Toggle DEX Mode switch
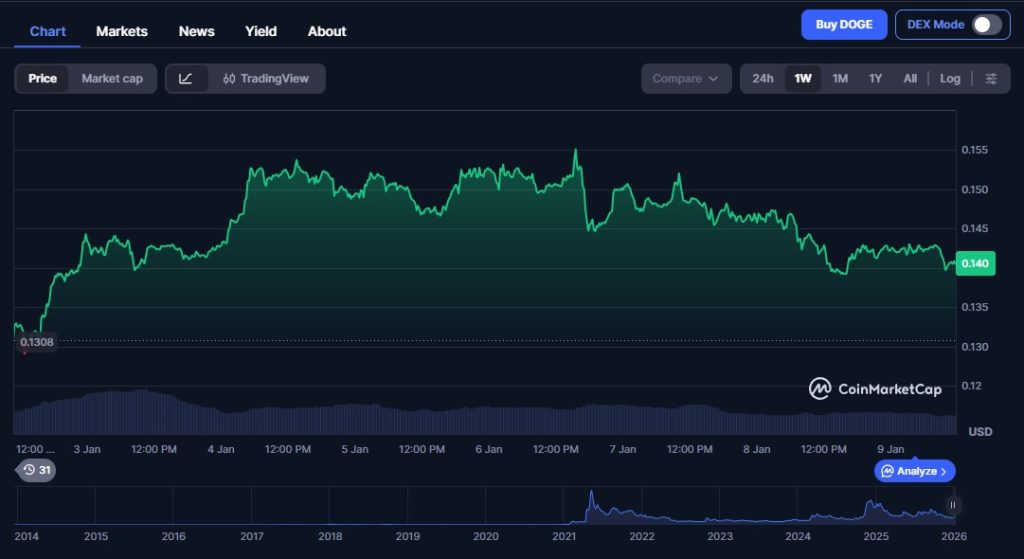 (986, 25)
